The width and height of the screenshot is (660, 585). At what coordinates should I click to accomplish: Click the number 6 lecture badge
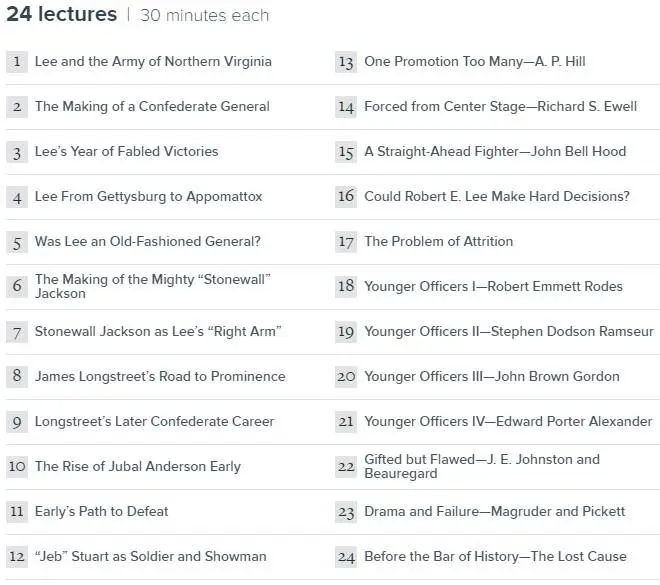click(17, 286)
